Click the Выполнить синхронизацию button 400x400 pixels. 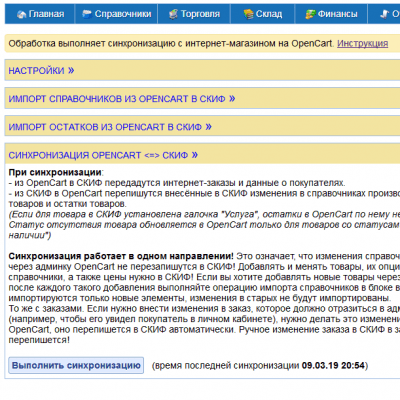pyautogui.click(x=76, y=365)
